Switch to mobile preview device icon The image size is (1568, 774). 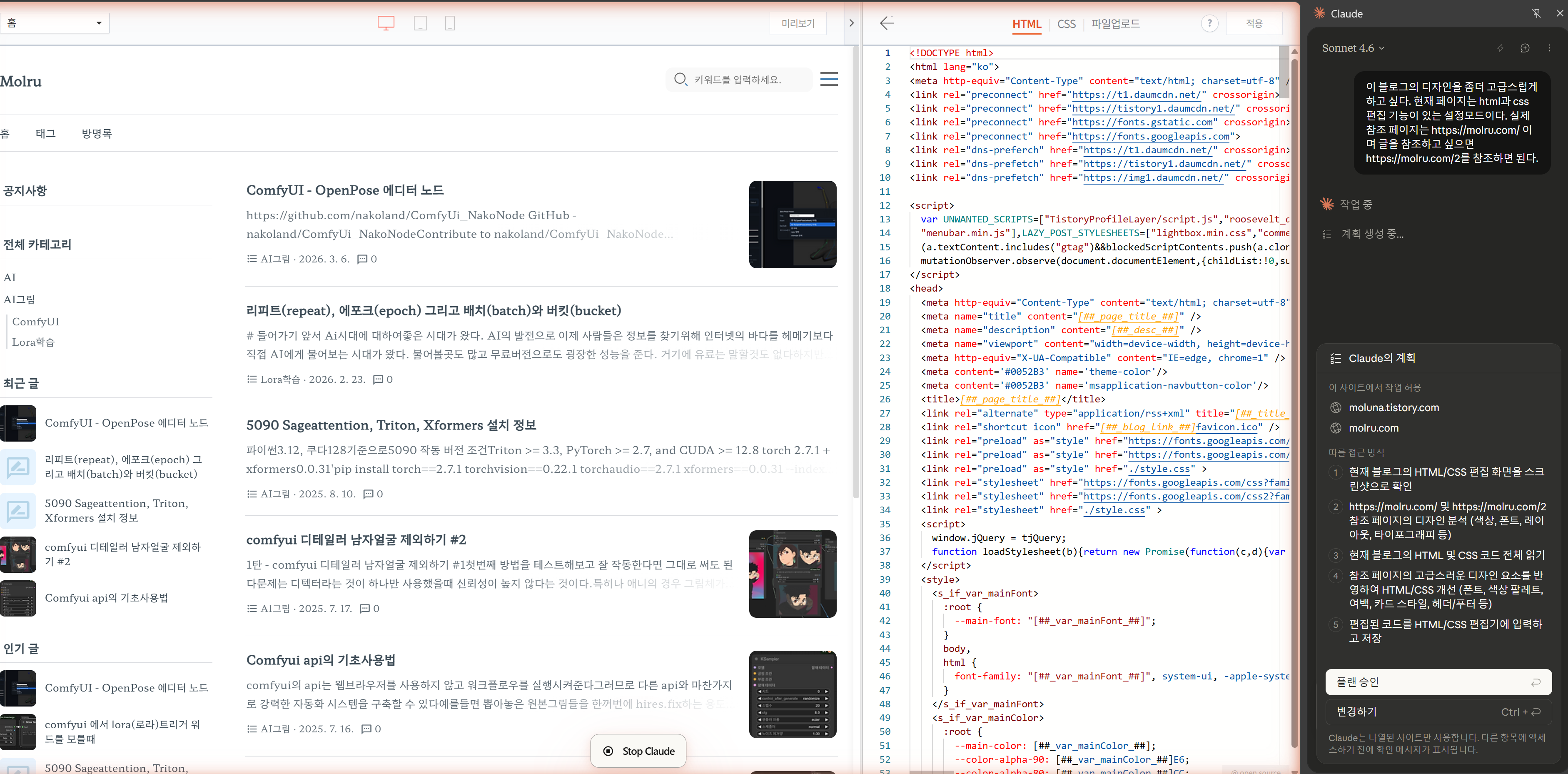click(450, 23)
